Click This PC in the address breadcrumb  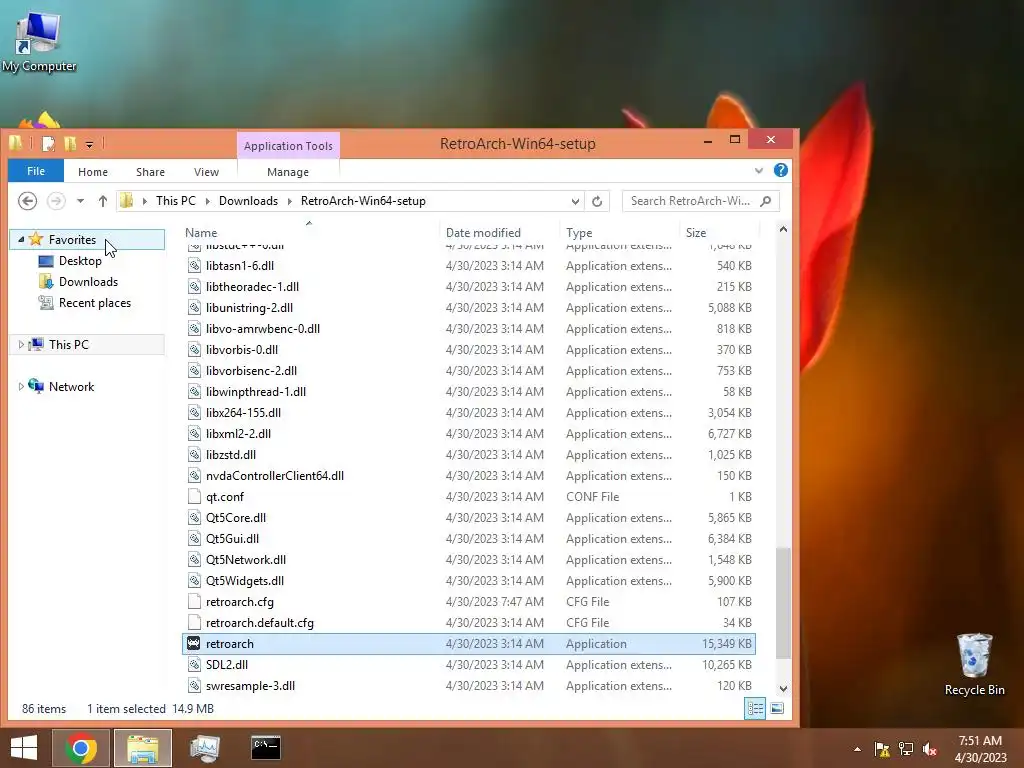tap(176, 201)
